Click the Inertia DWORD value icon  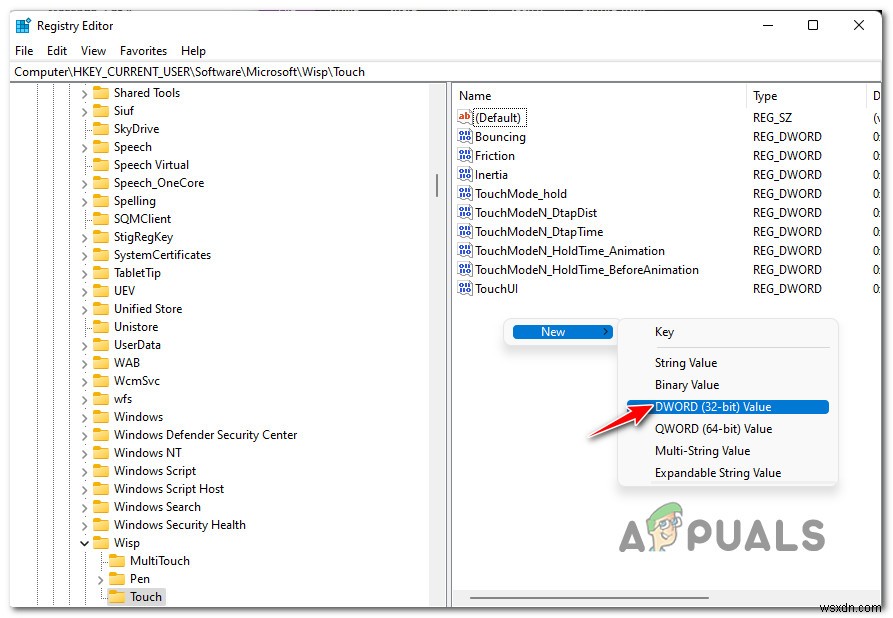pyautogui.click(x=465, y=174)
